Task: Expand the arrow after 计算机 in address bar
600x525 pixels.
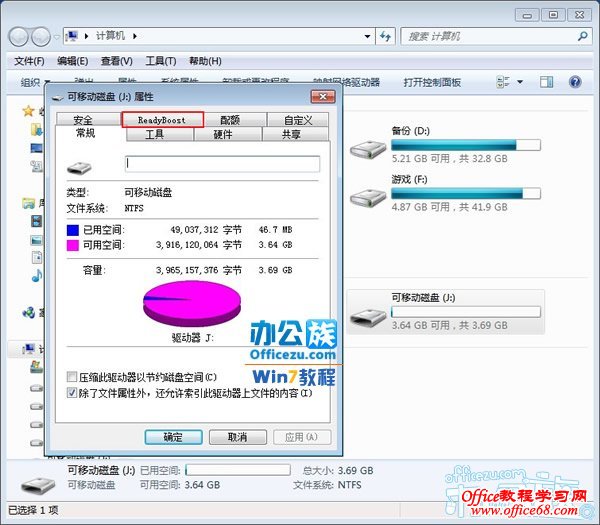Action: pos(135,36)
